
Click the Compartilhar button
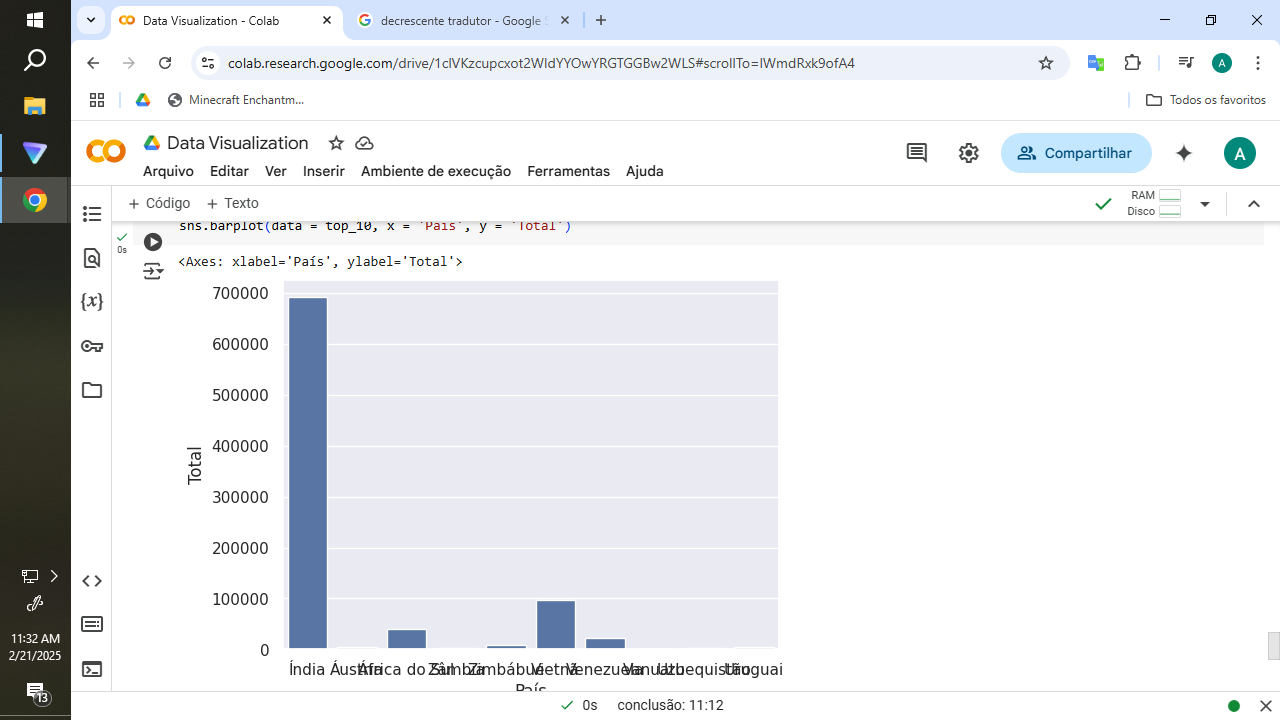coord(1076,153)
